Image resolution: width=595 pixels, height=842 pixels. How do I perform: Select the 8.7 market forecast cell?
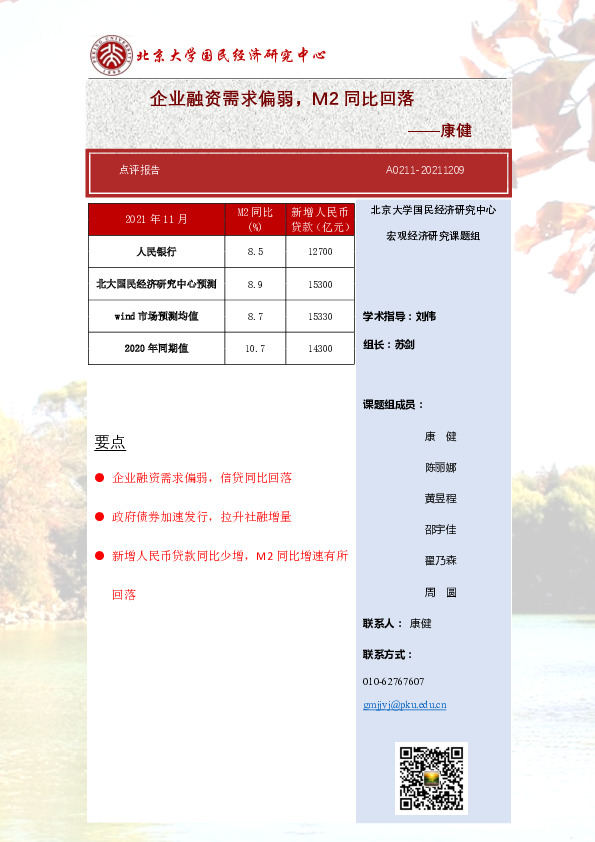(255, 316)
